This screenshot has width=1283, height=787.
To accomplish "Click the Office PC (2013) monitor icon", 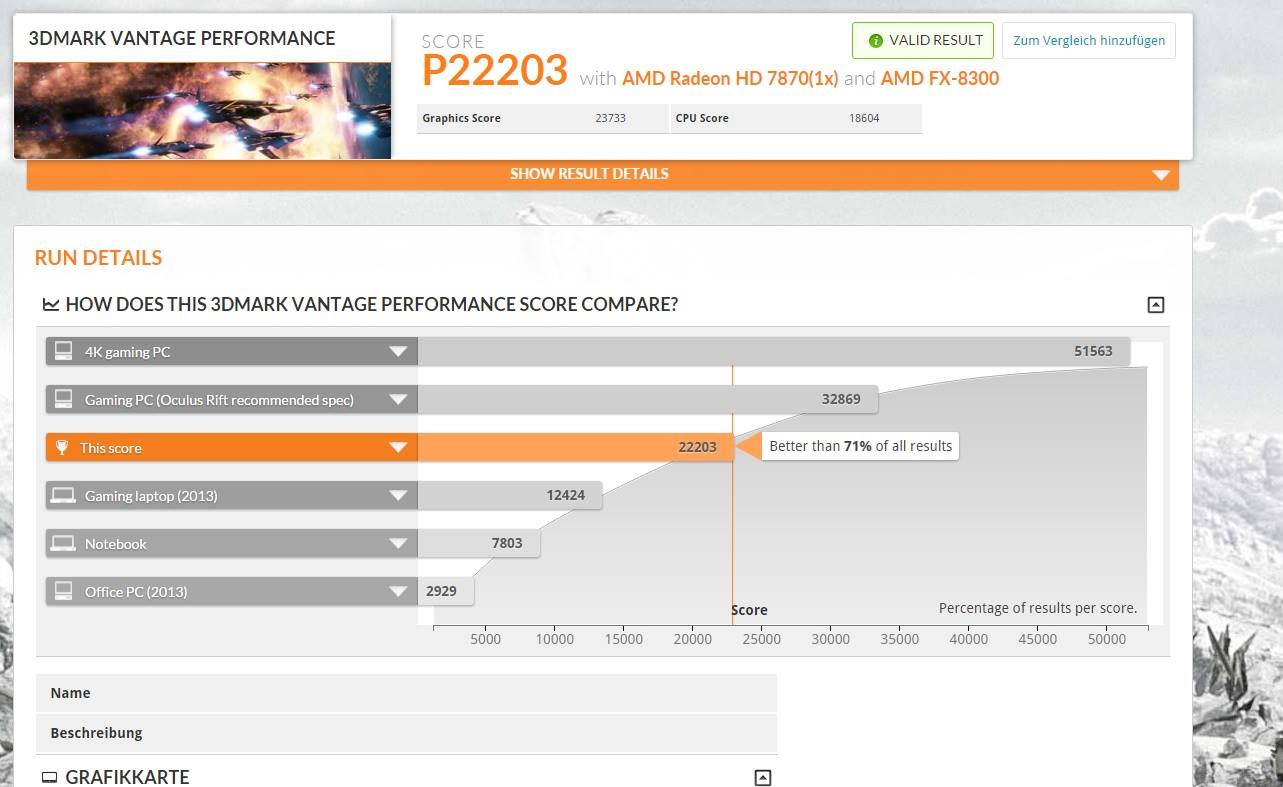I will [x=63, y=591].
